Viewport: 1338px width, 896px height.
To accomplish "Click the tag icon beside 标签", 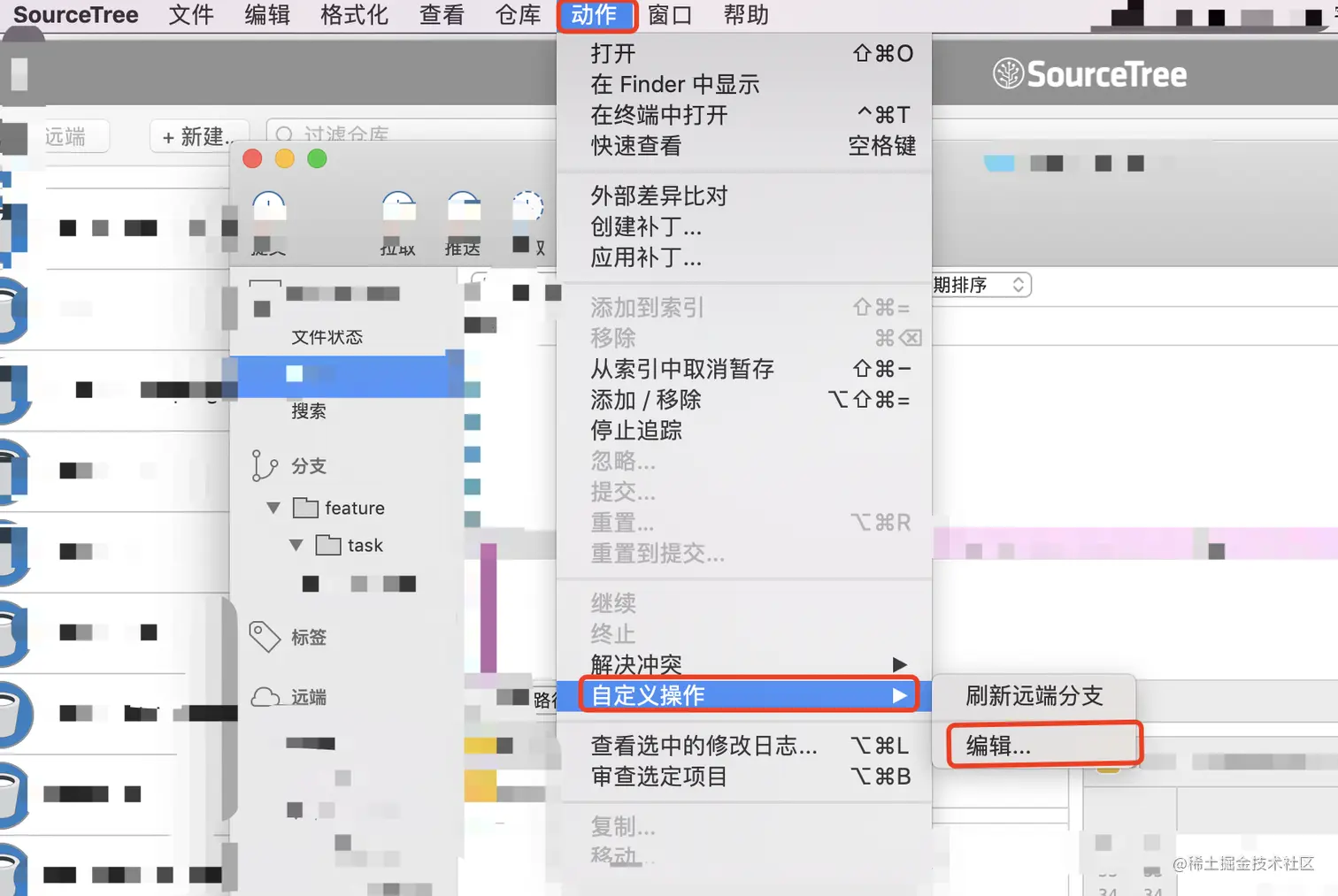I will [265, 637].
